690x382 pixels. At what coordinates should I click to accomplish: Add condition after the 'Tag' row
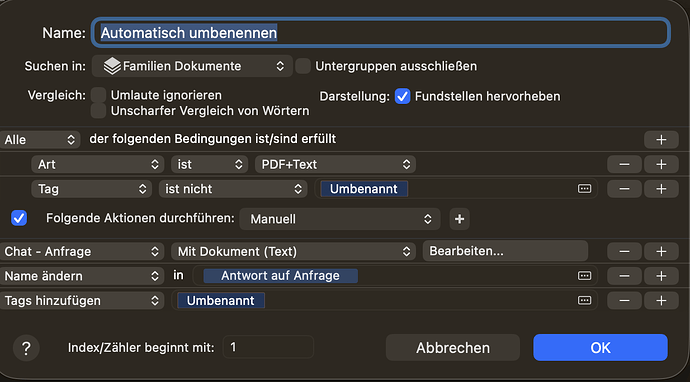tap(661, 189)
